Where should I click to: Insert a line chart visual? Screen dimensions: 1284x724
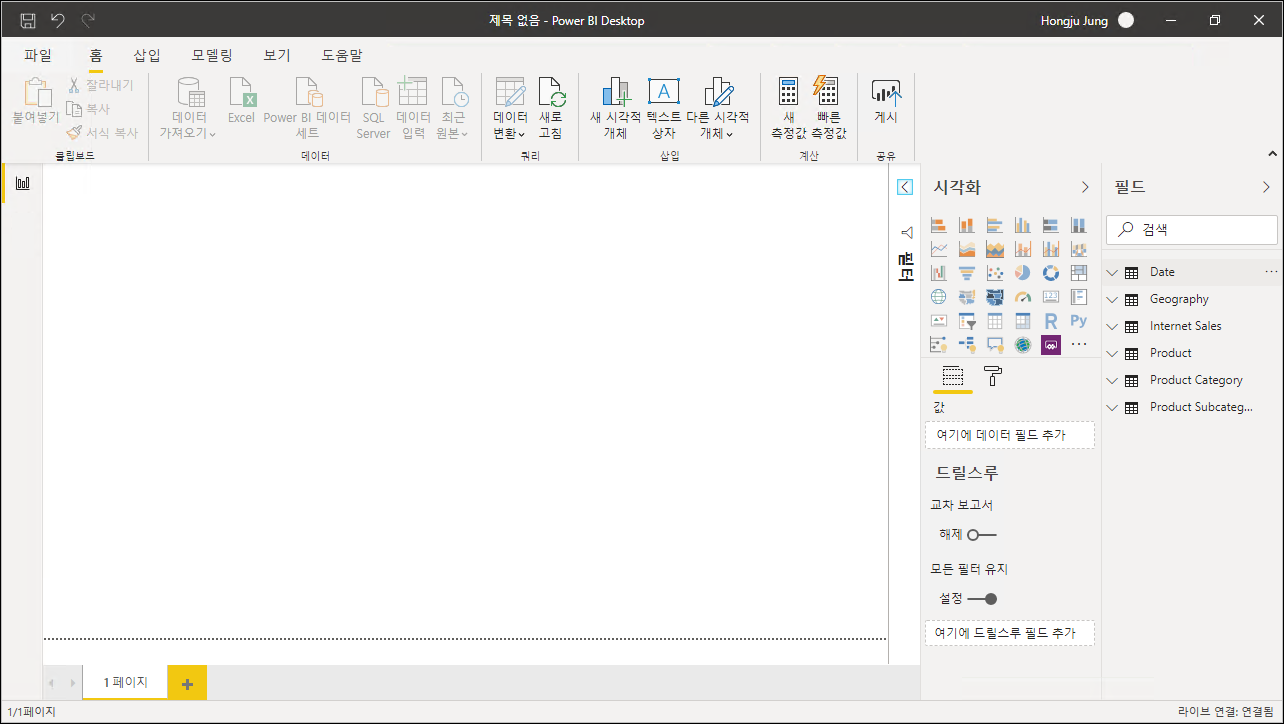coord(938,249)
